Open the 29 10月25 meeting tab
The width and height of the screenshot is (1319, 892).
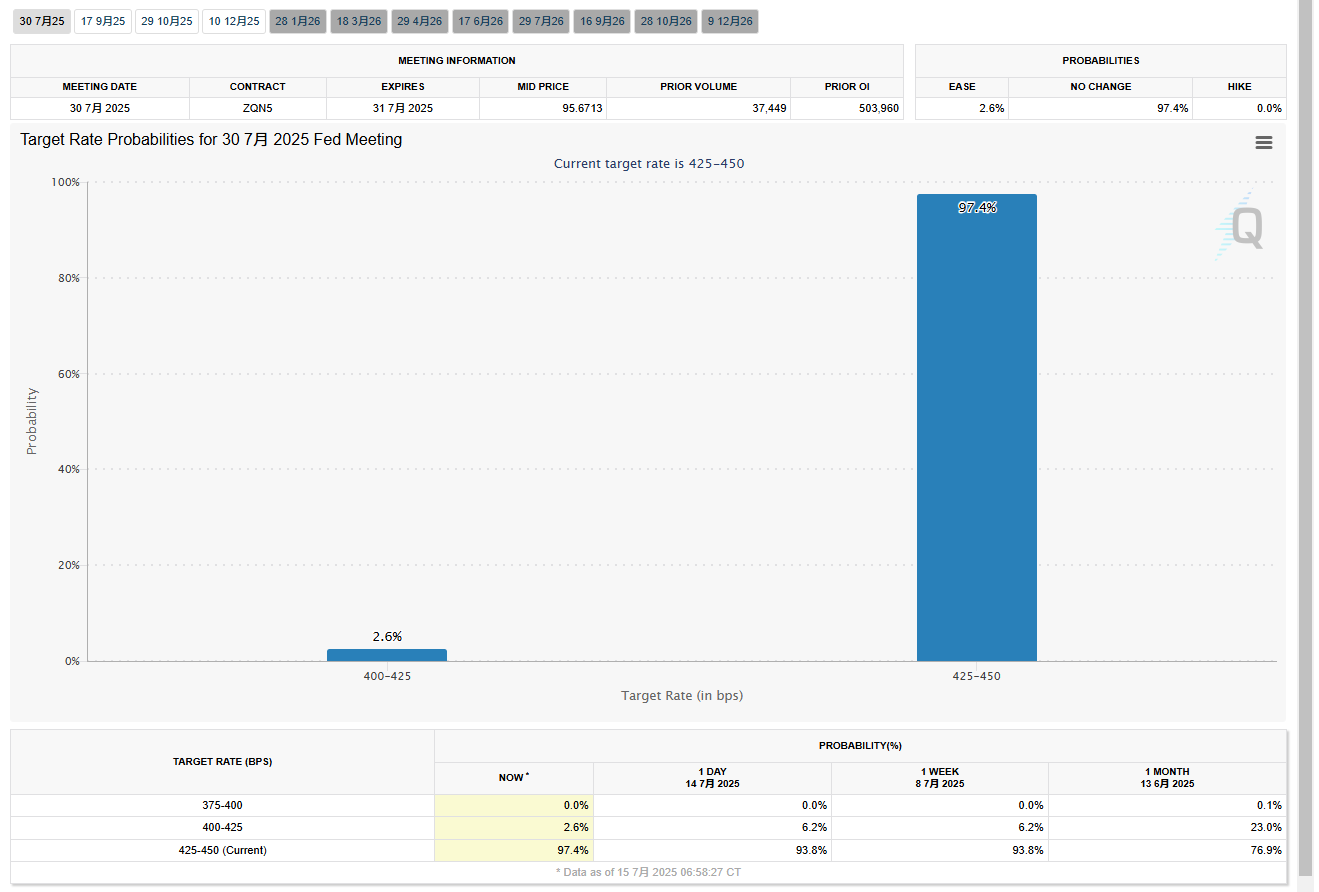point(167,21)
